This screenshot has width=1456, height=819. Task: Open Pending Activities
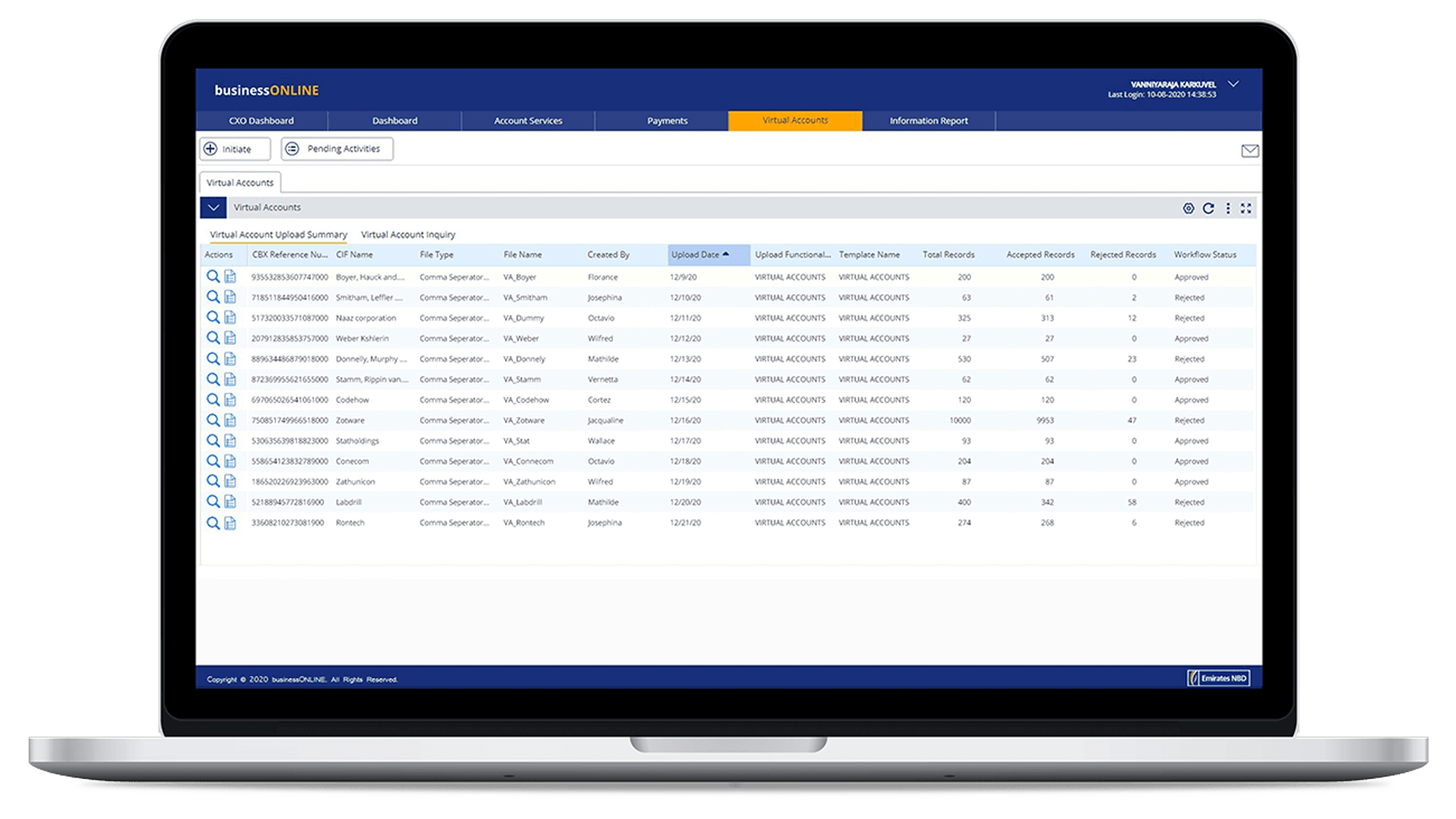[x=337, y=149]
